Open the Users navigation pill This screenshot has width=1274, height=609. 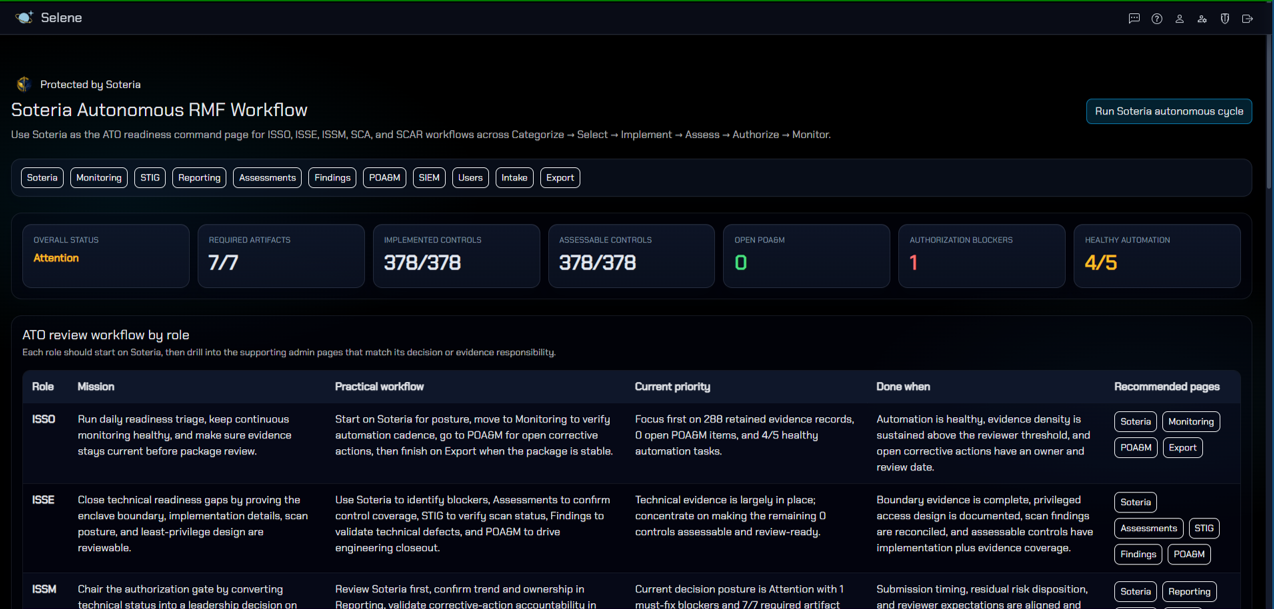tap(470, 178)
